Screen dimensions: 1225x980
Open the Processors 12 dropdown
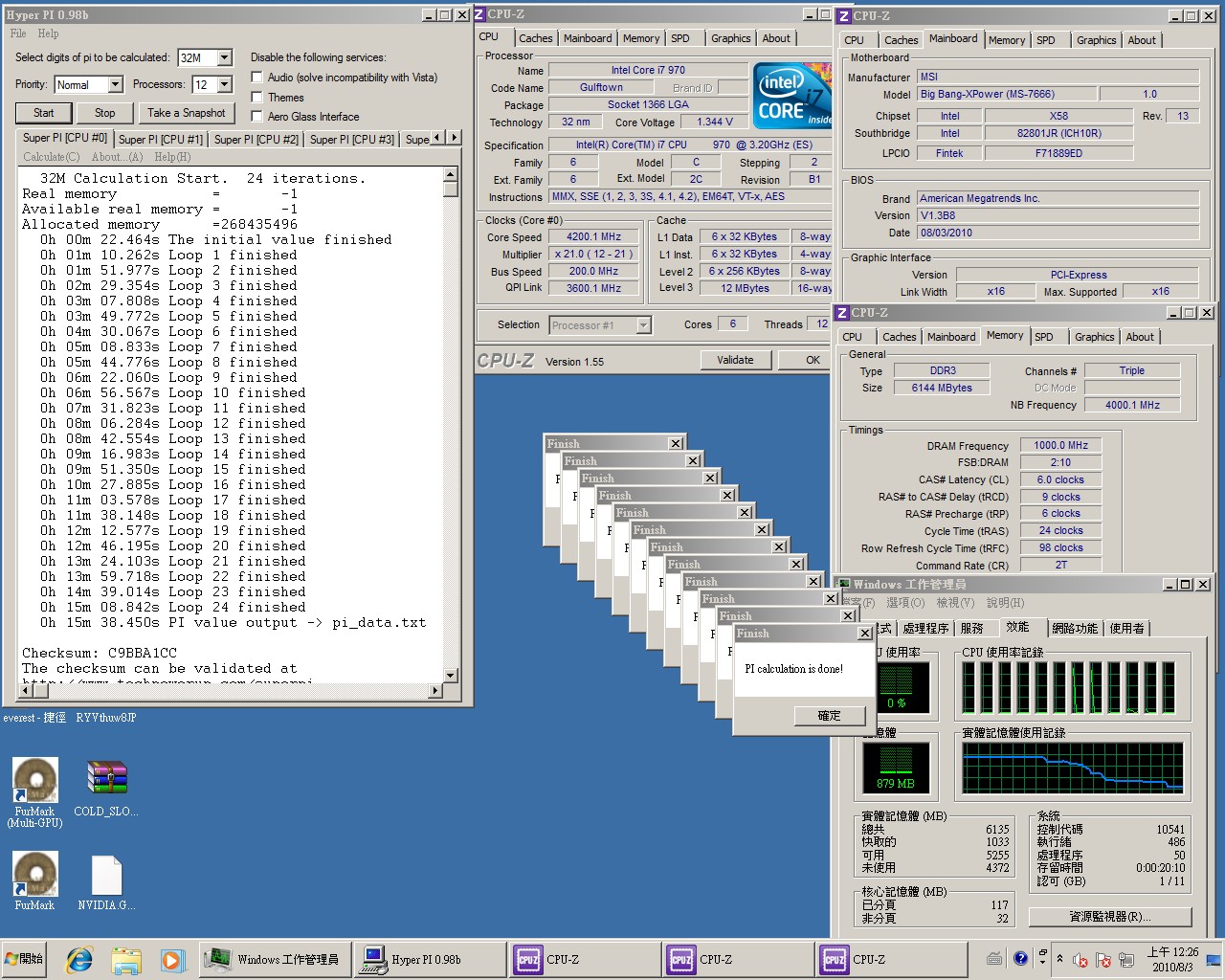[x=224, y=85]
